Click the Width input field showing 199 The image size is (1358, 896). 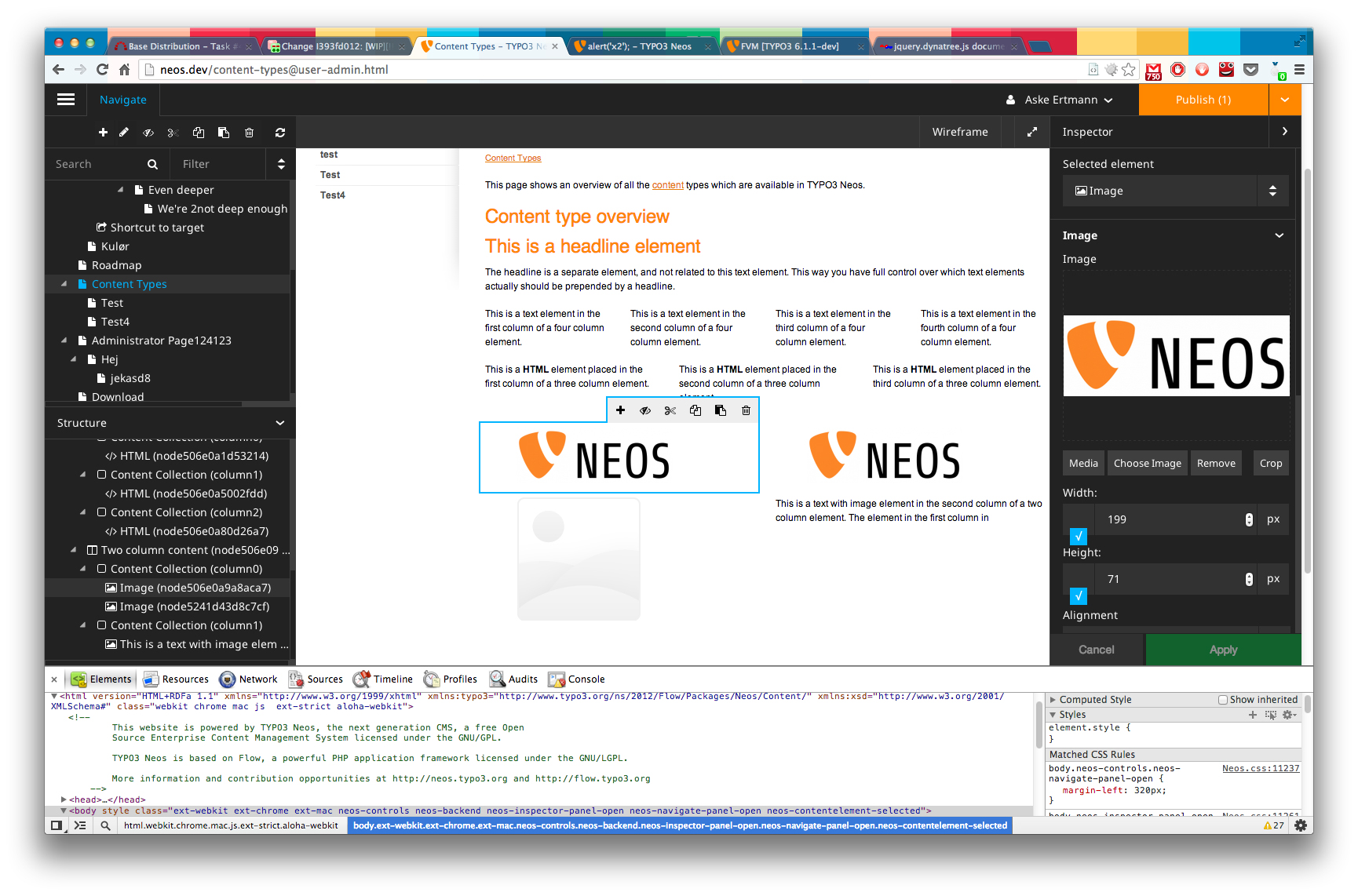pos(1170,519)
